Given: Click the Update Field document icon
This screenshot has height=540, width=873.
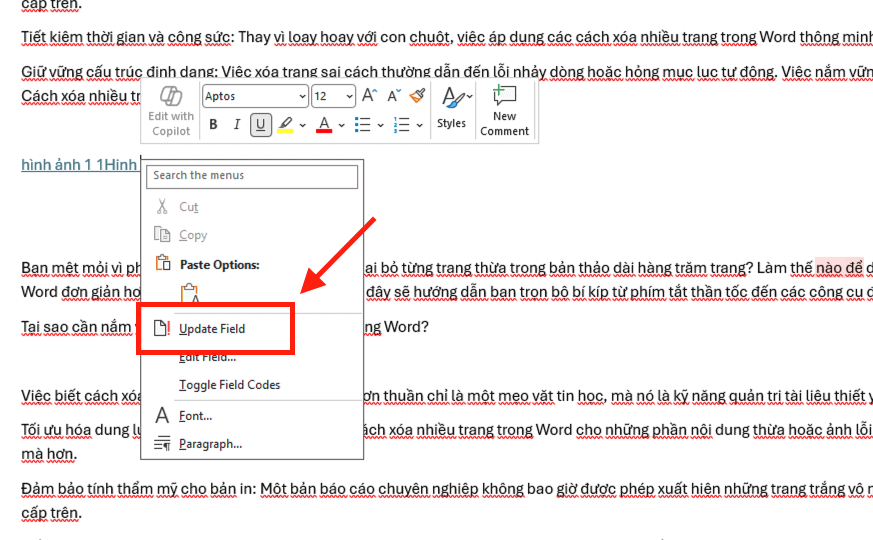Looking at the screenshot, I should (x=161, y=328).
